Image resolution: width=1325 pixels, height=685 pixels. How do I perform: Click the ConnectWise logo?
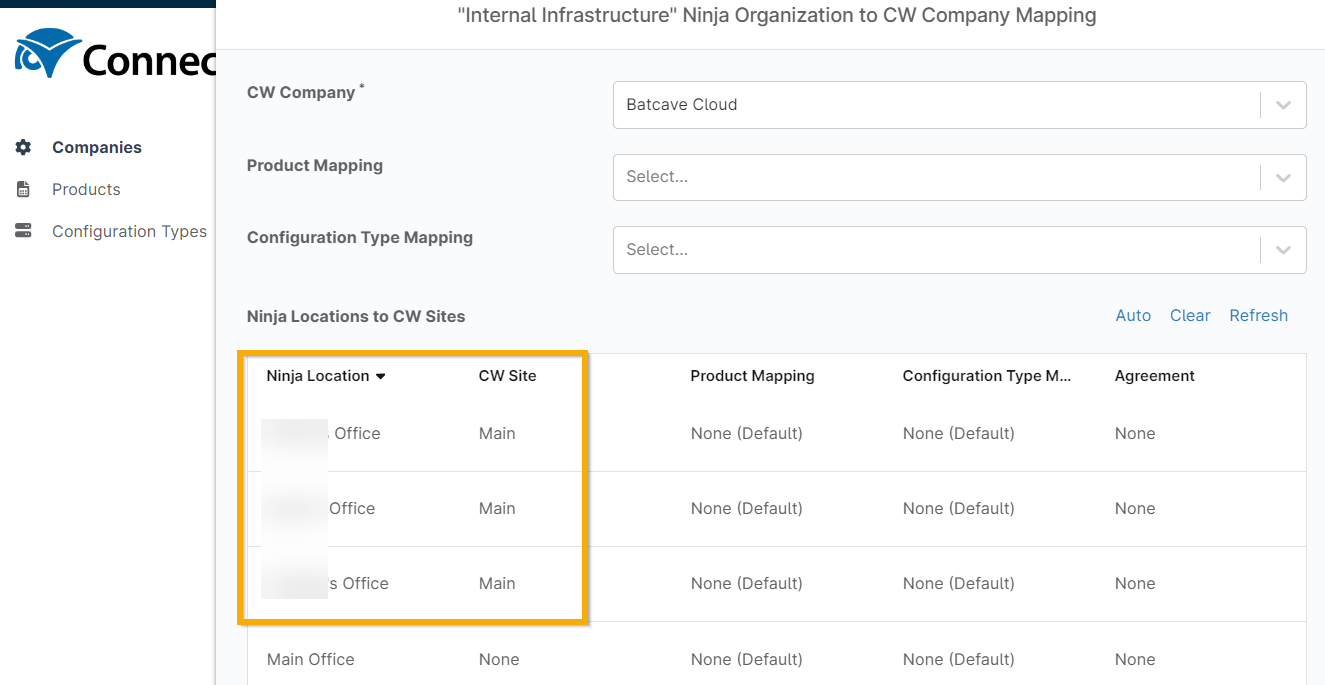pyautogui.click(x=115, y=56)
